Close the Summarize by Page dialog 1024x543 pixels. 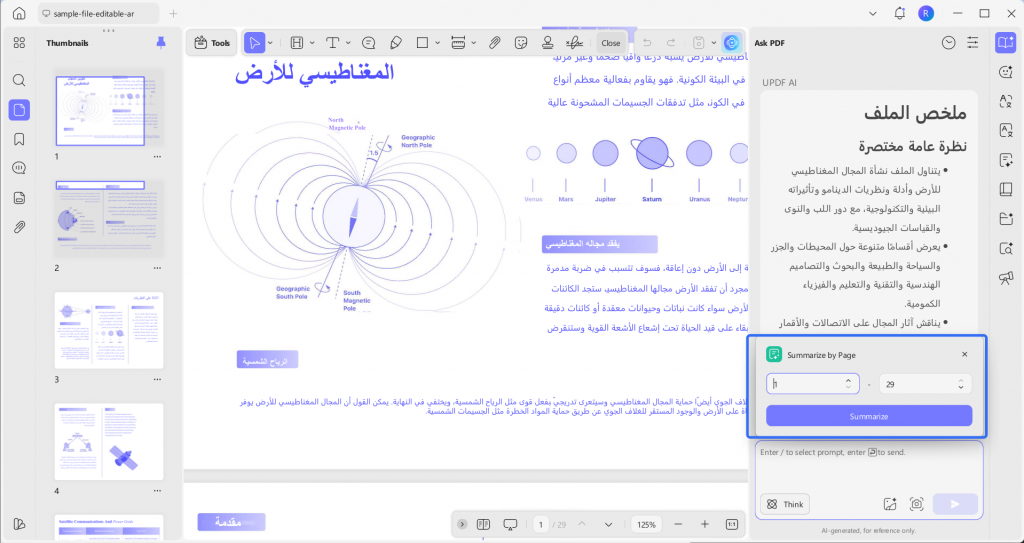[x=965, y=354]
